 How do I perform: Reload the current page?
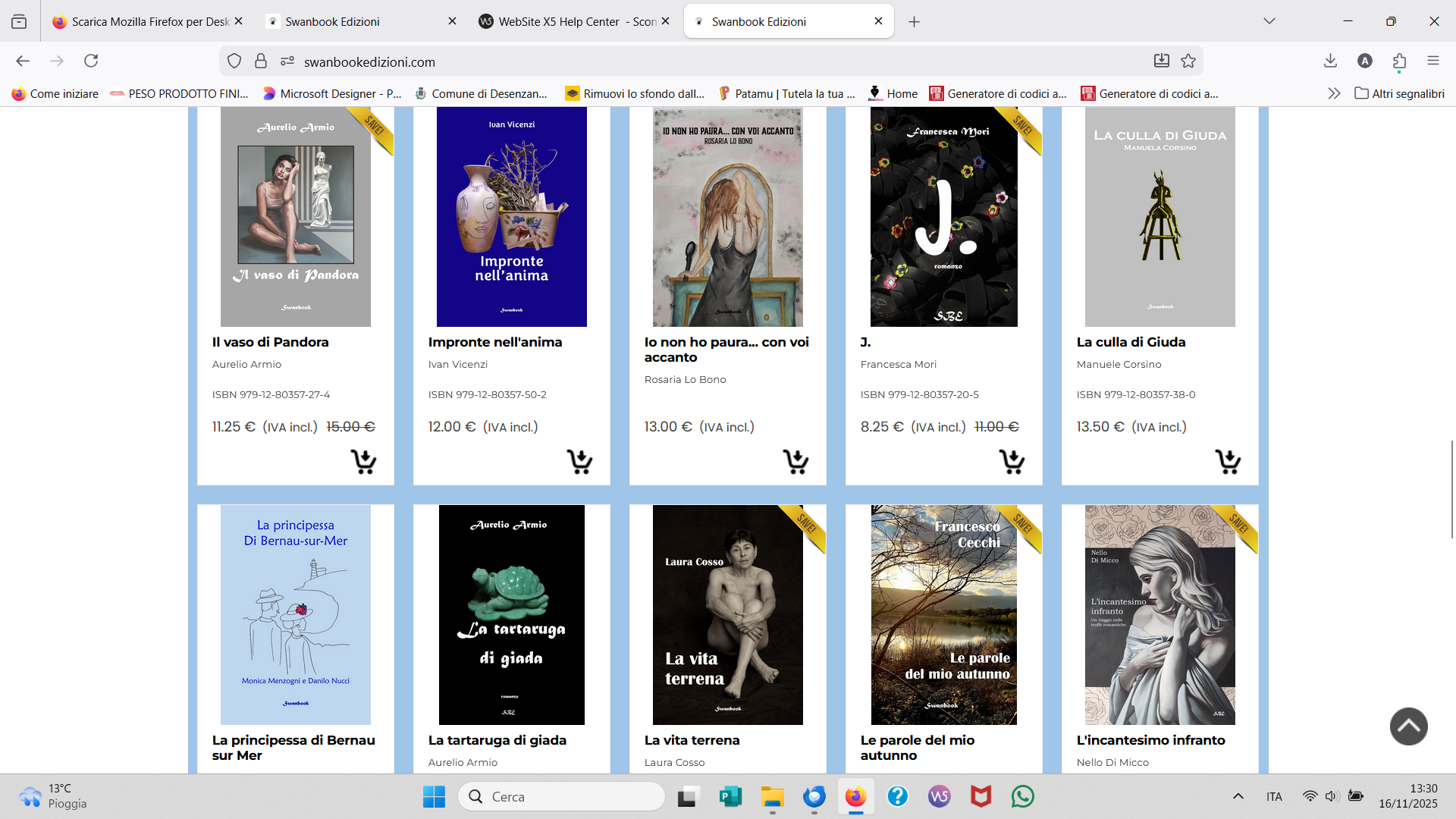91,61
